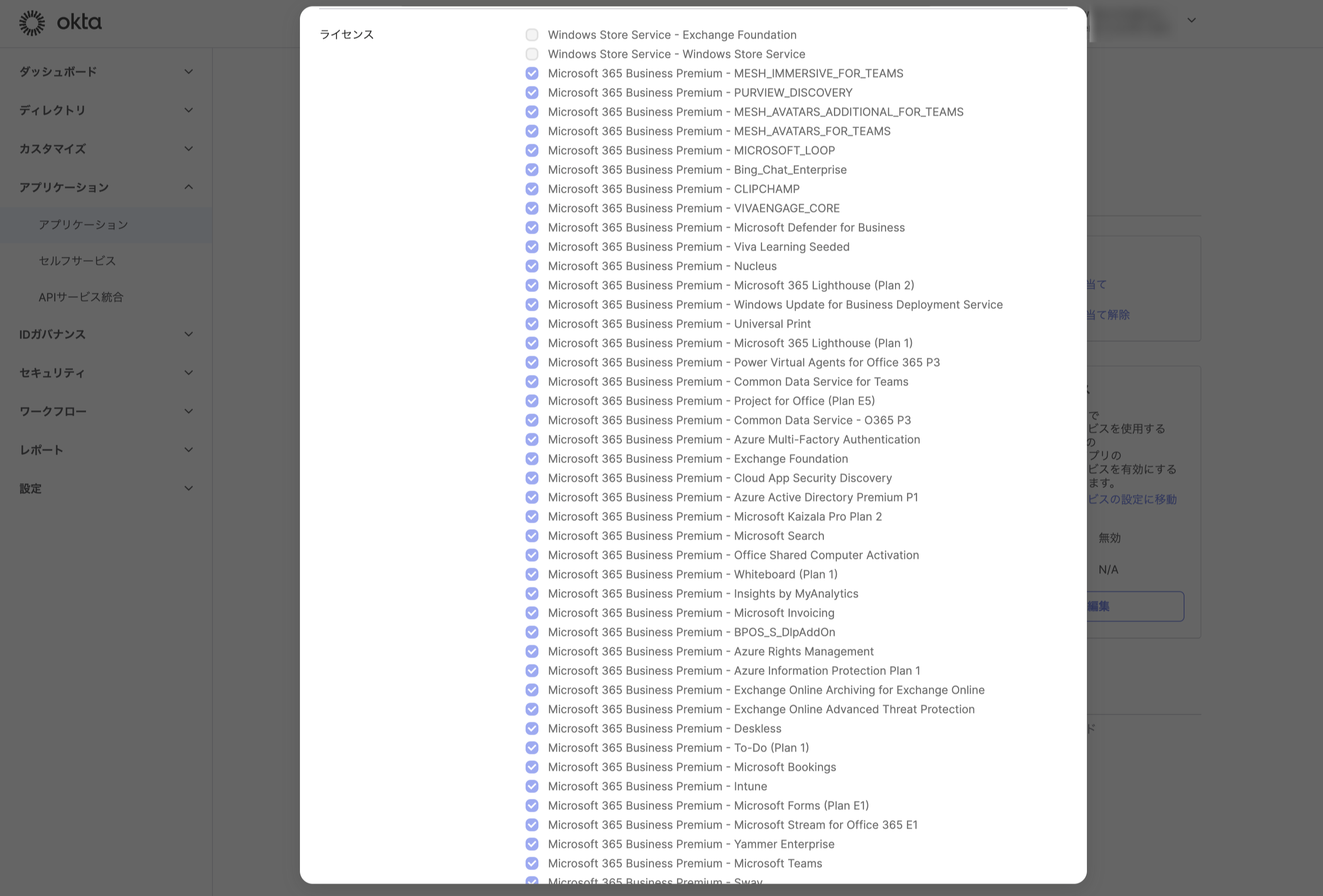Check Windows Store Service - Windows Store Service
Viewport: 1323px width, 896px height.
[x=532, y=54]
